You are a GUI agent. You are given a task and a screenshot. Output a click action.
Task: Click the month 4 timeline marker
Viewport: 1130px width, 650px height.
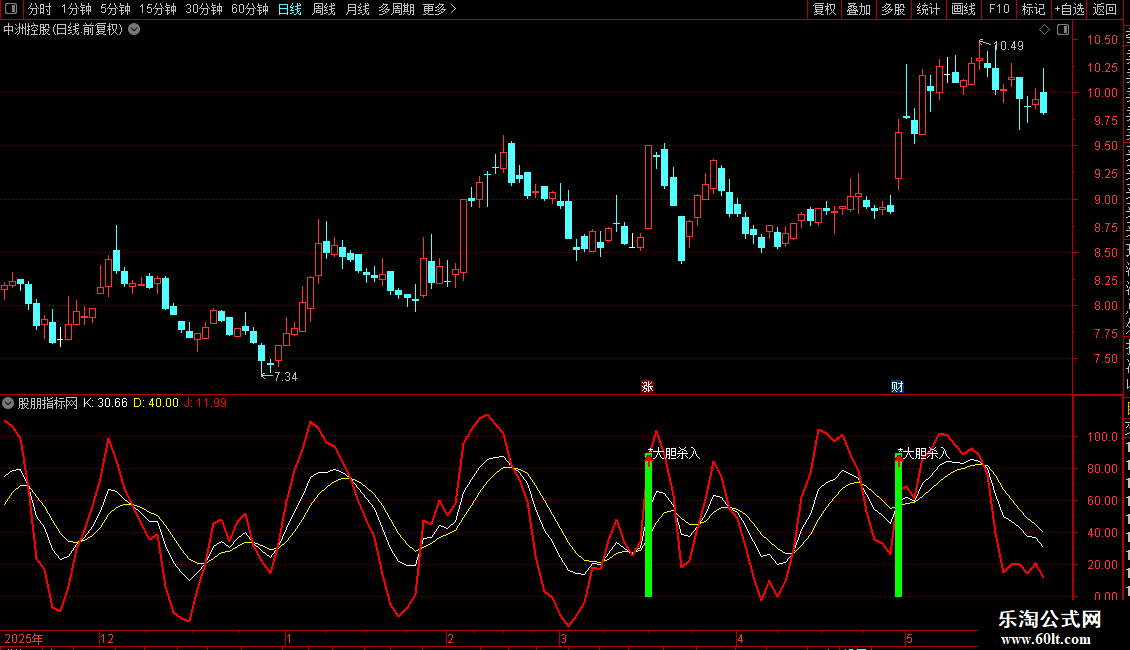(x=740, y=638)
